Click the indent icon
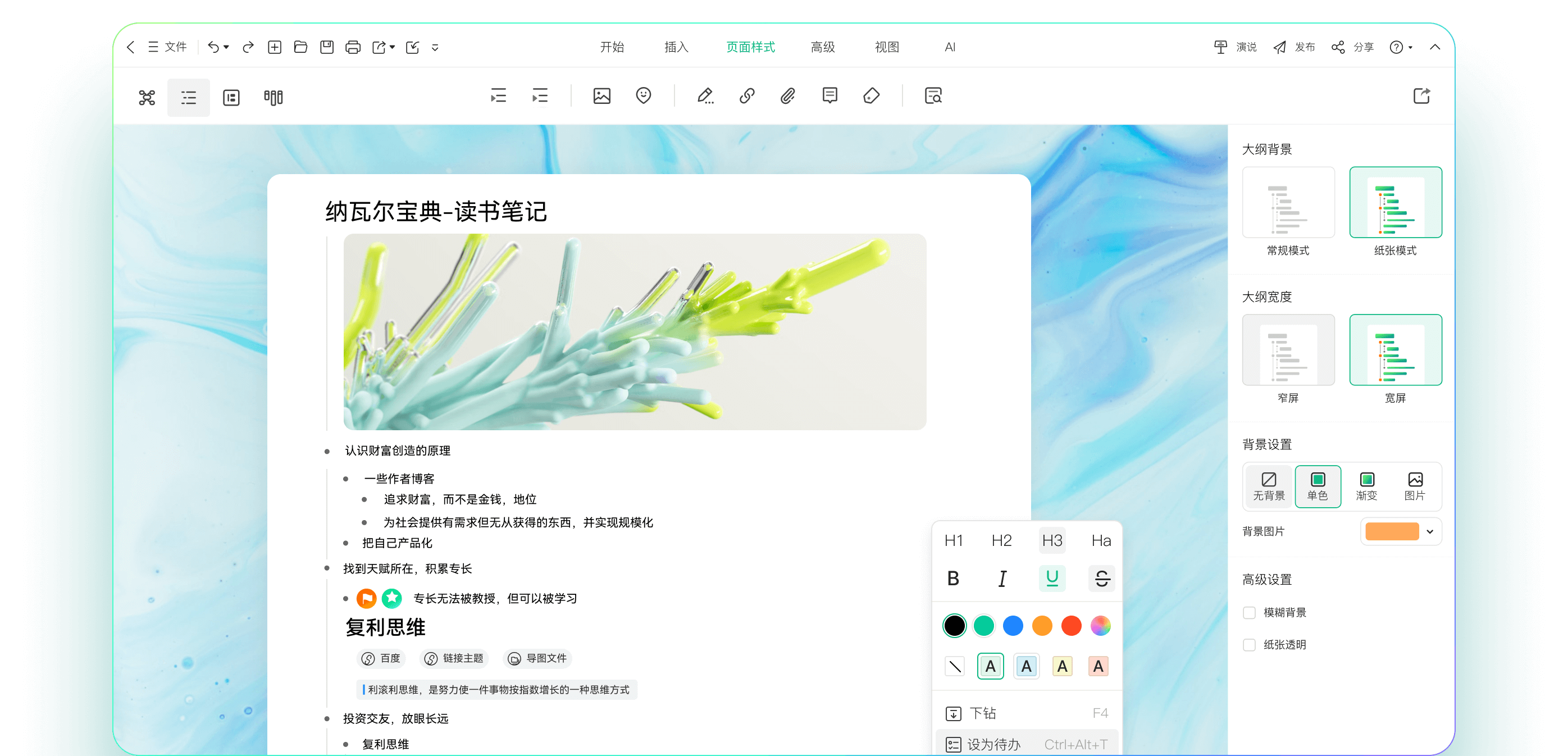The width and height of the screenshot is (1568, 756). (x=540, y=95)
